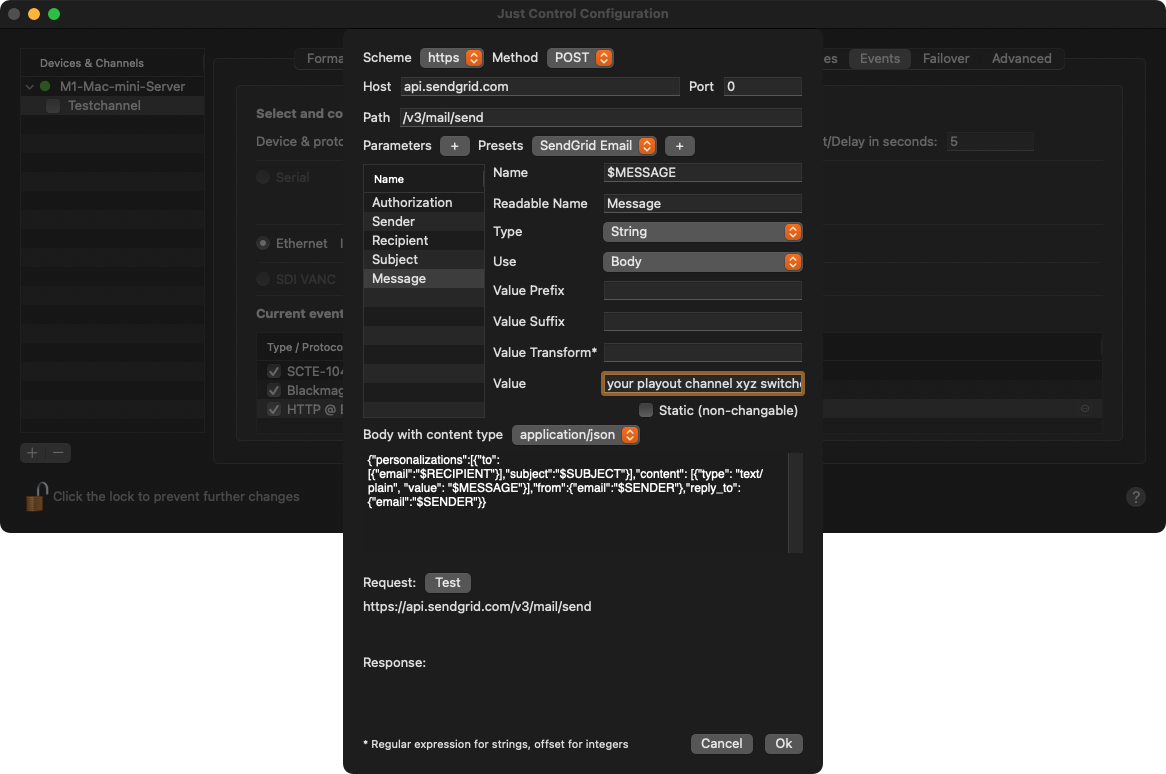This screenshot has height=774, width=1166.
Task: Click green status dot of M1-Mac-mini-Server
Action: (x=45, y=86)
